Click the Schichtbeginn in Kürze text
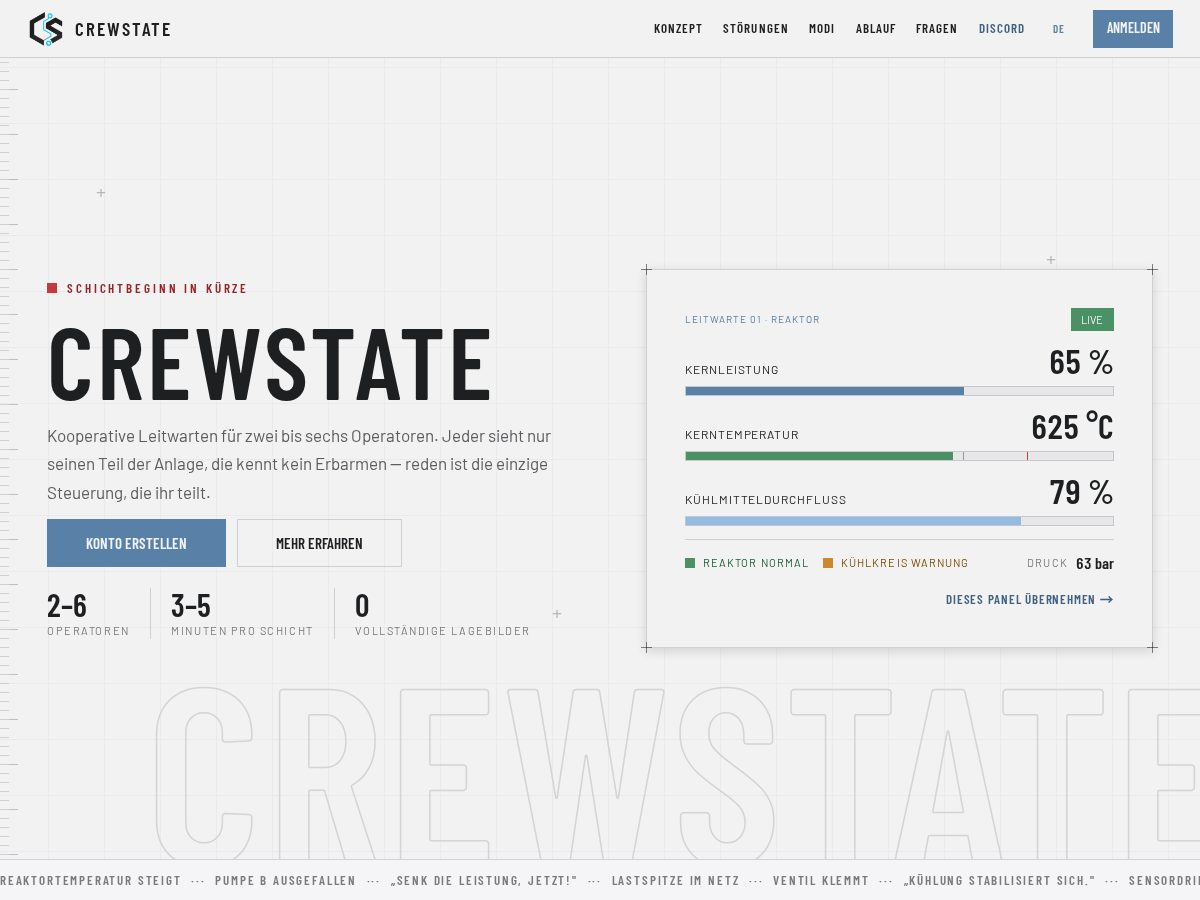 pos(157,289)
